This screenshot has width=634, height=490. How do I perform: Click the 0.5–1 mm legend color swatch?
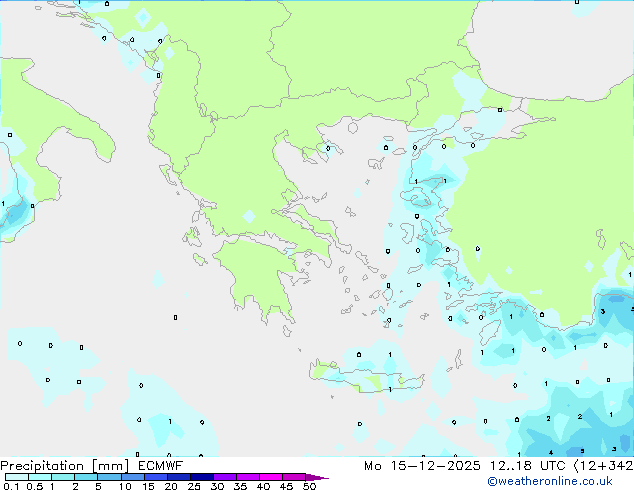pos(40,477)
